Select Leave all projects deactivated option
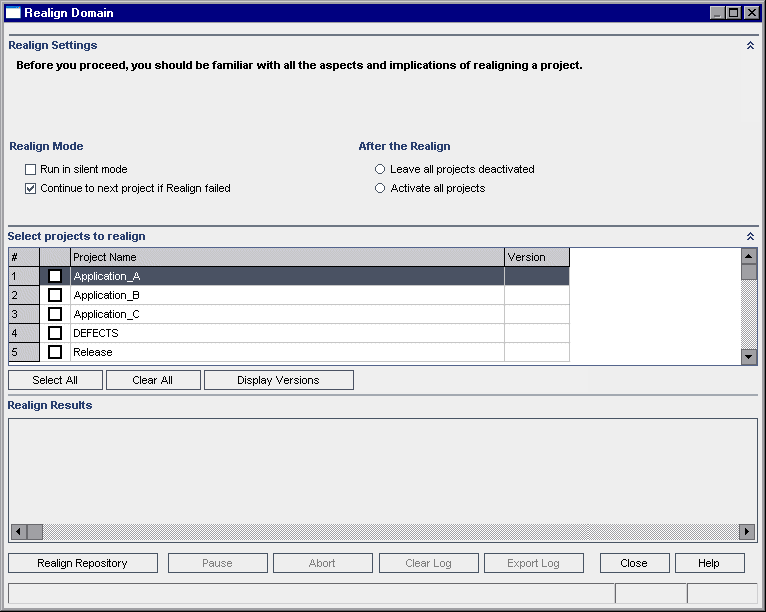Viewport: 766px width, 612px height. pyautogui.click(x=380, y=169)
